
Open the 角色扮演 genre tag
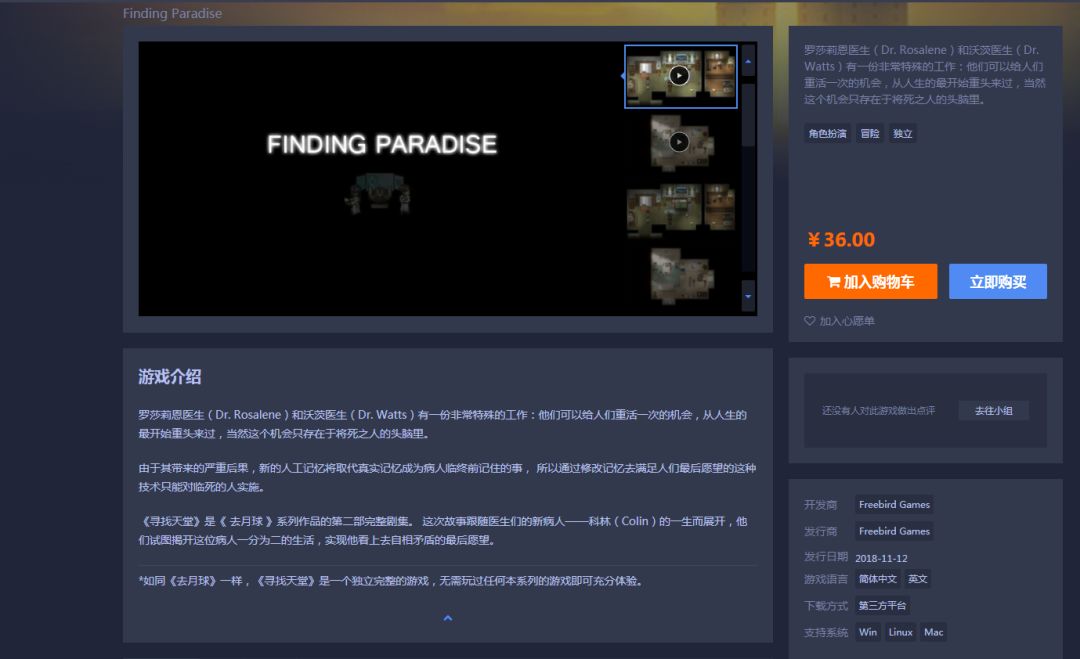(x=827, y=134)
